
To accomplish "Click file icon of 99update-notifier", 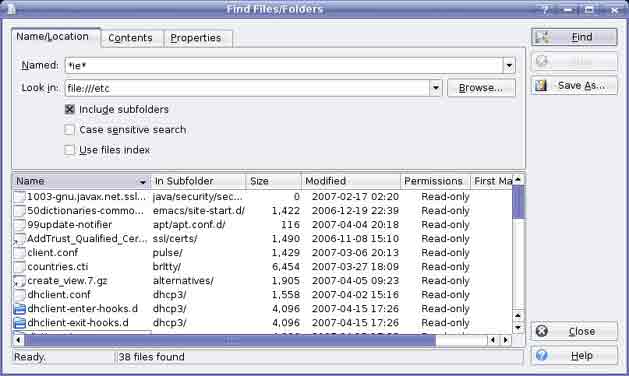I will pos(20,225).
